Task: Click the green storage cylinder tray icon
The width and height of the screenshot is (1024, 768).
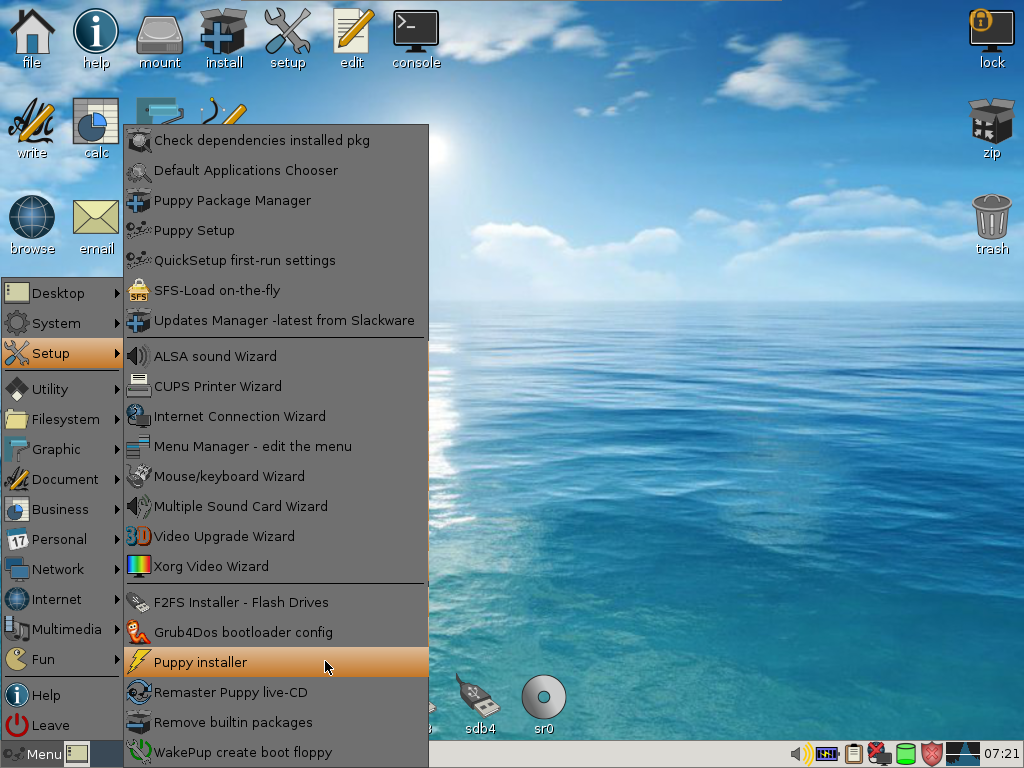Action: pos(905,754)
